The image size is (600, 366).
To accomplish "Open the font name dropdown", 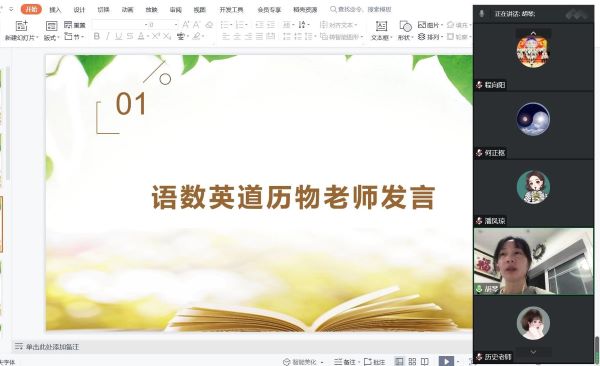I will tap(120, 25).
